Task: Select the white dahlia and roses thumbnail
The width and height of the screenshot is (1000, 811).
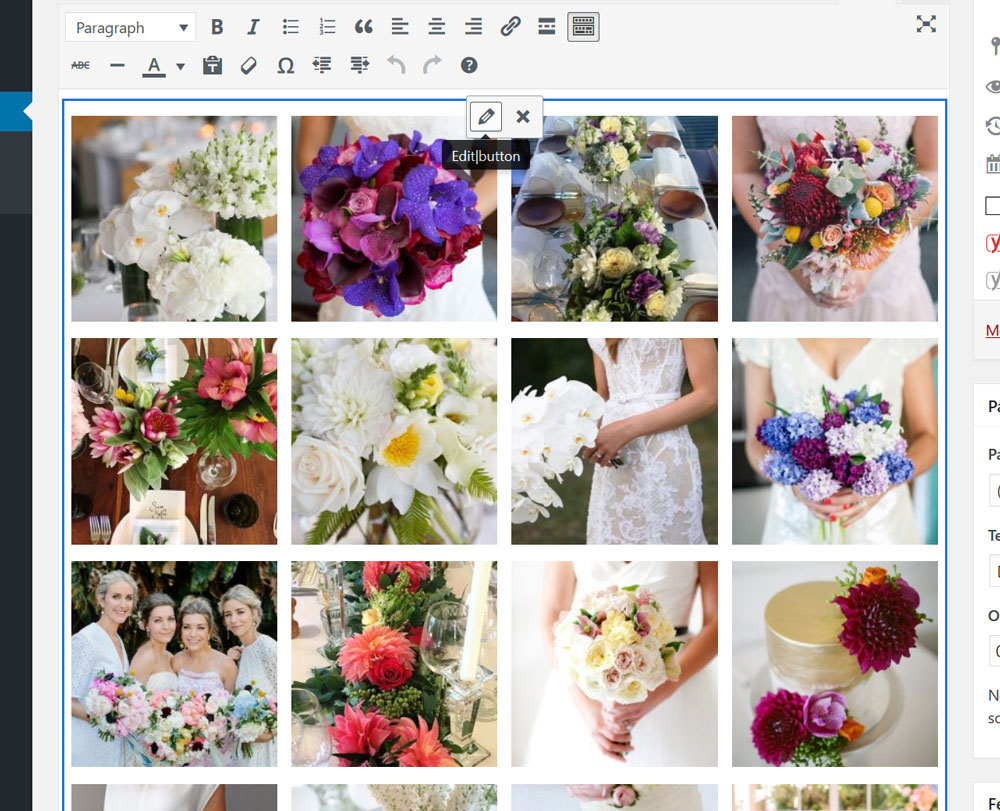Action: (394, 441)
